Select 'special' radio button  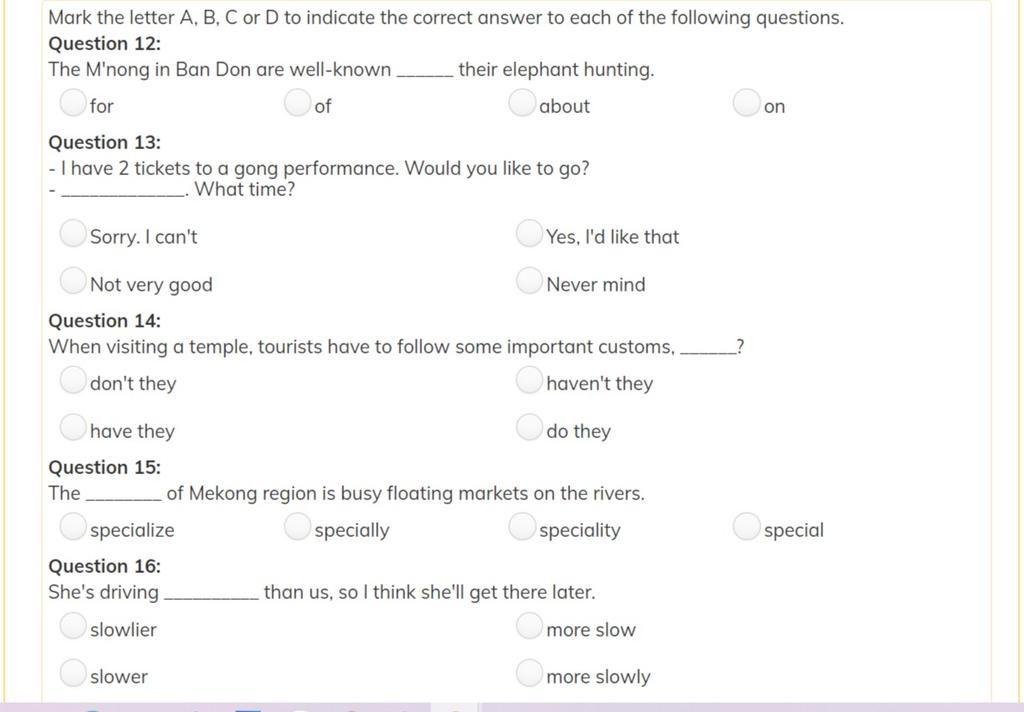[x=746, y=526]
